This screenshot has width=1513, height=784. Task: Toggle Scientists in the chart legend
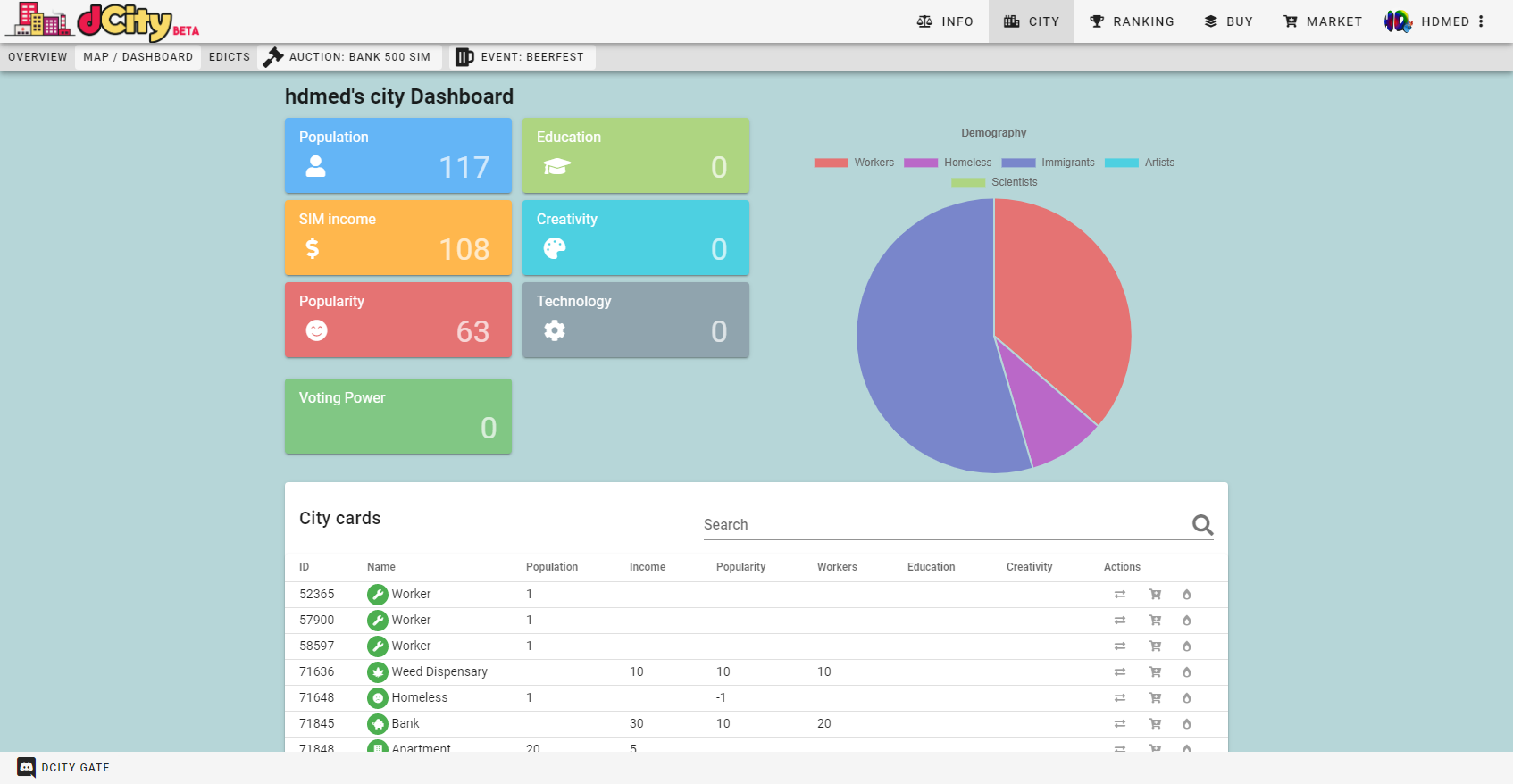994,182
